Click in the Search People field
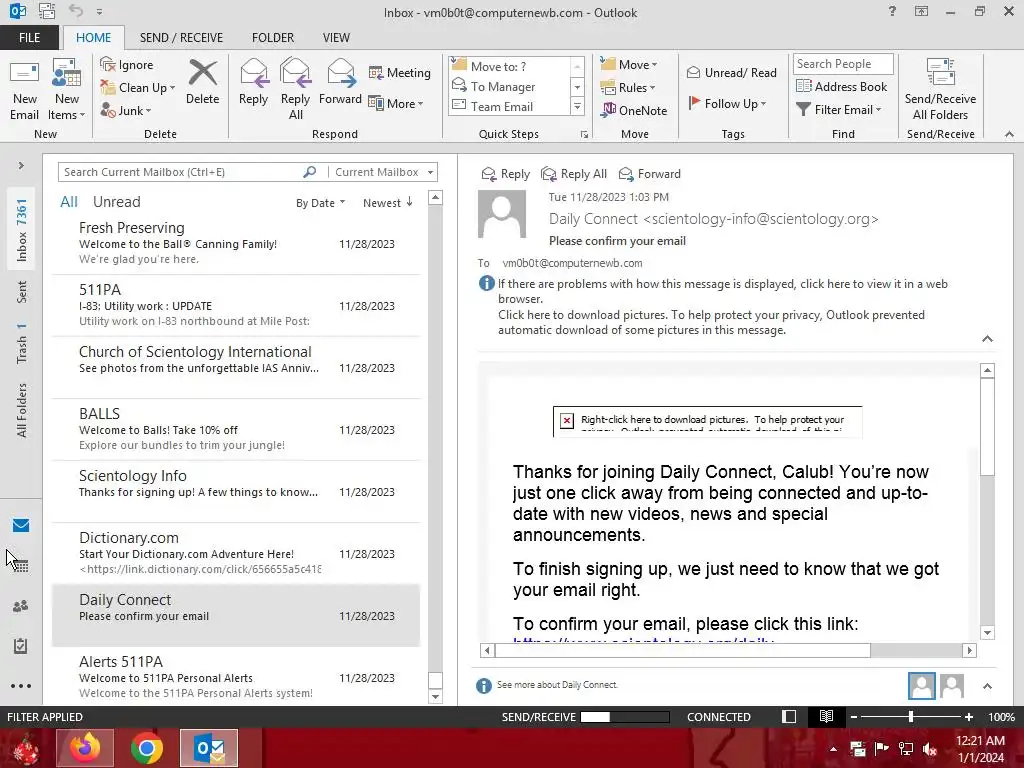Screen dimensions: 1024x768 pyautogui.click(x=843, y=63)
